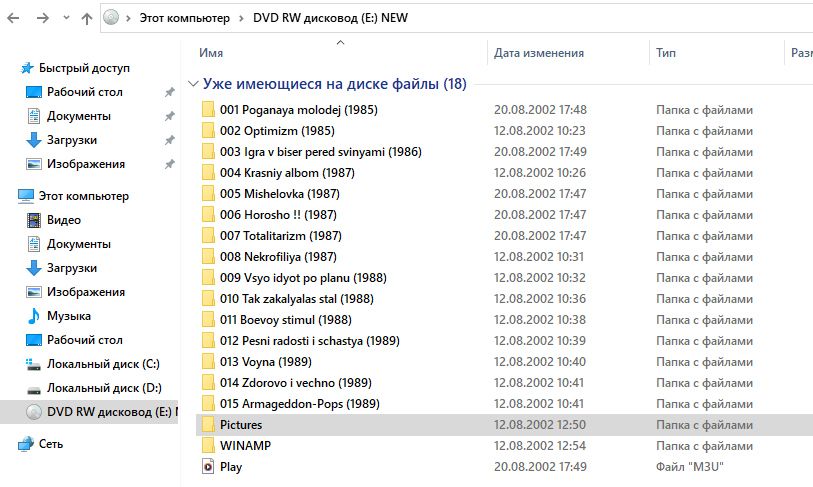Open 'Музыка' folder in navigation pane
Image resolution: width=813 pixels, height=487 pixels.
point(68,316)
